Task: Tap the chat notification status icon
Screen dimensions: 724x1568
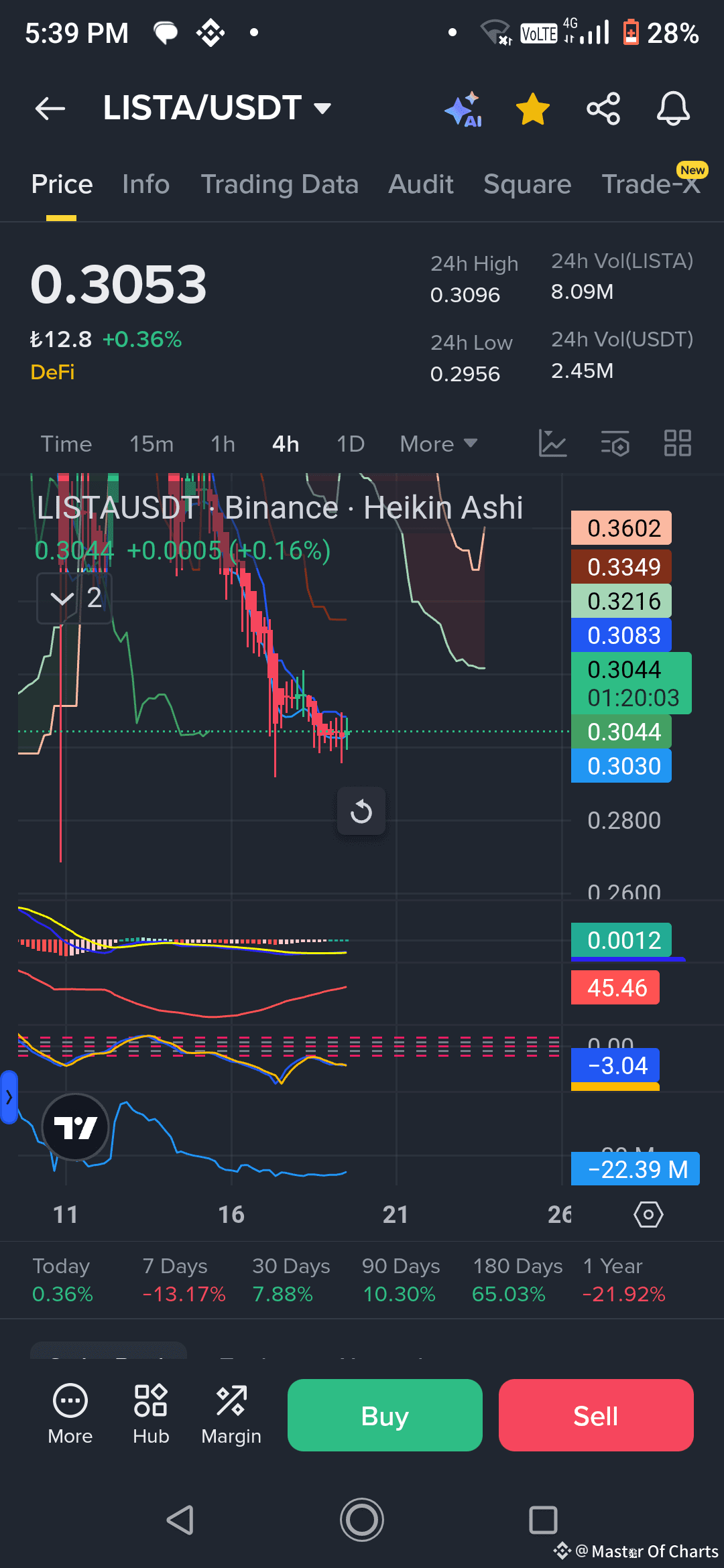Action: point(166,32)
